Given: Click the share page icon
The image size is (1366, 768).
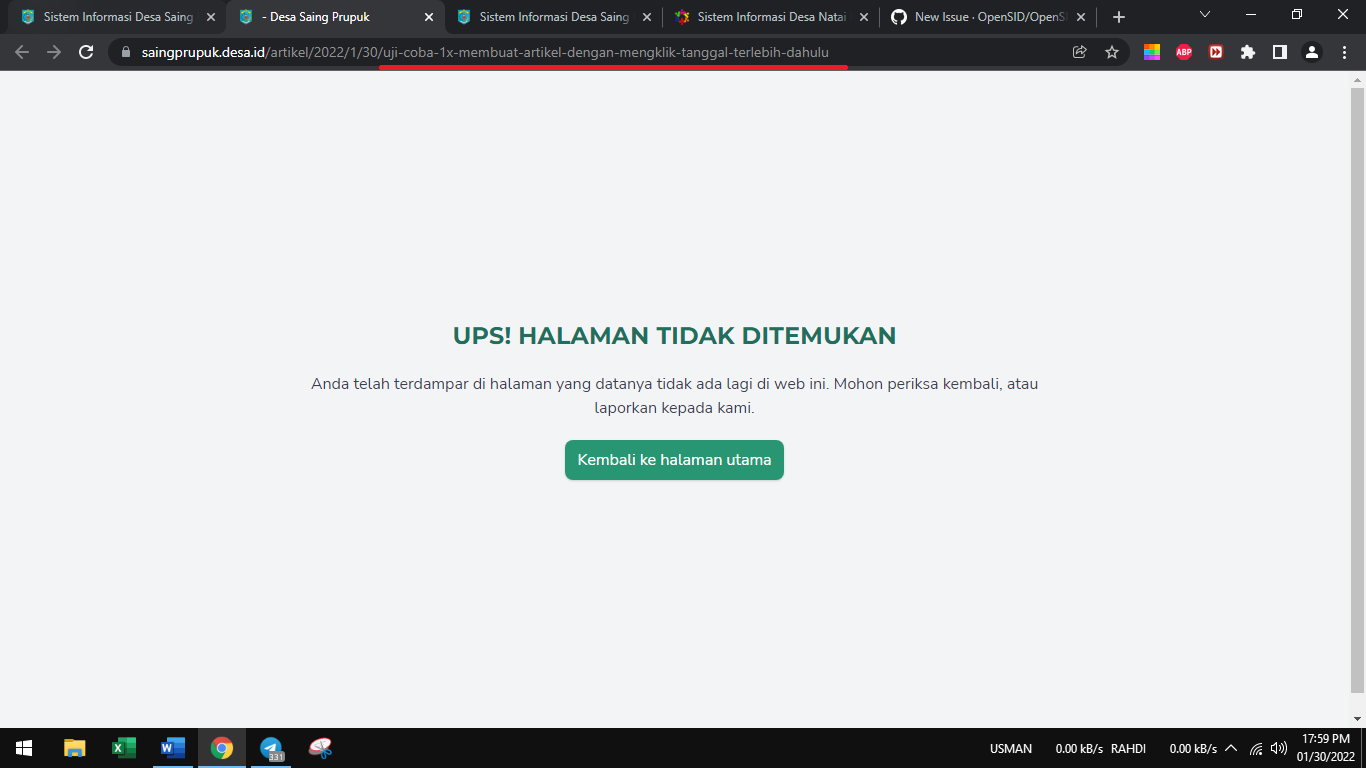Looking at the screenshot, I should 1079,51.
